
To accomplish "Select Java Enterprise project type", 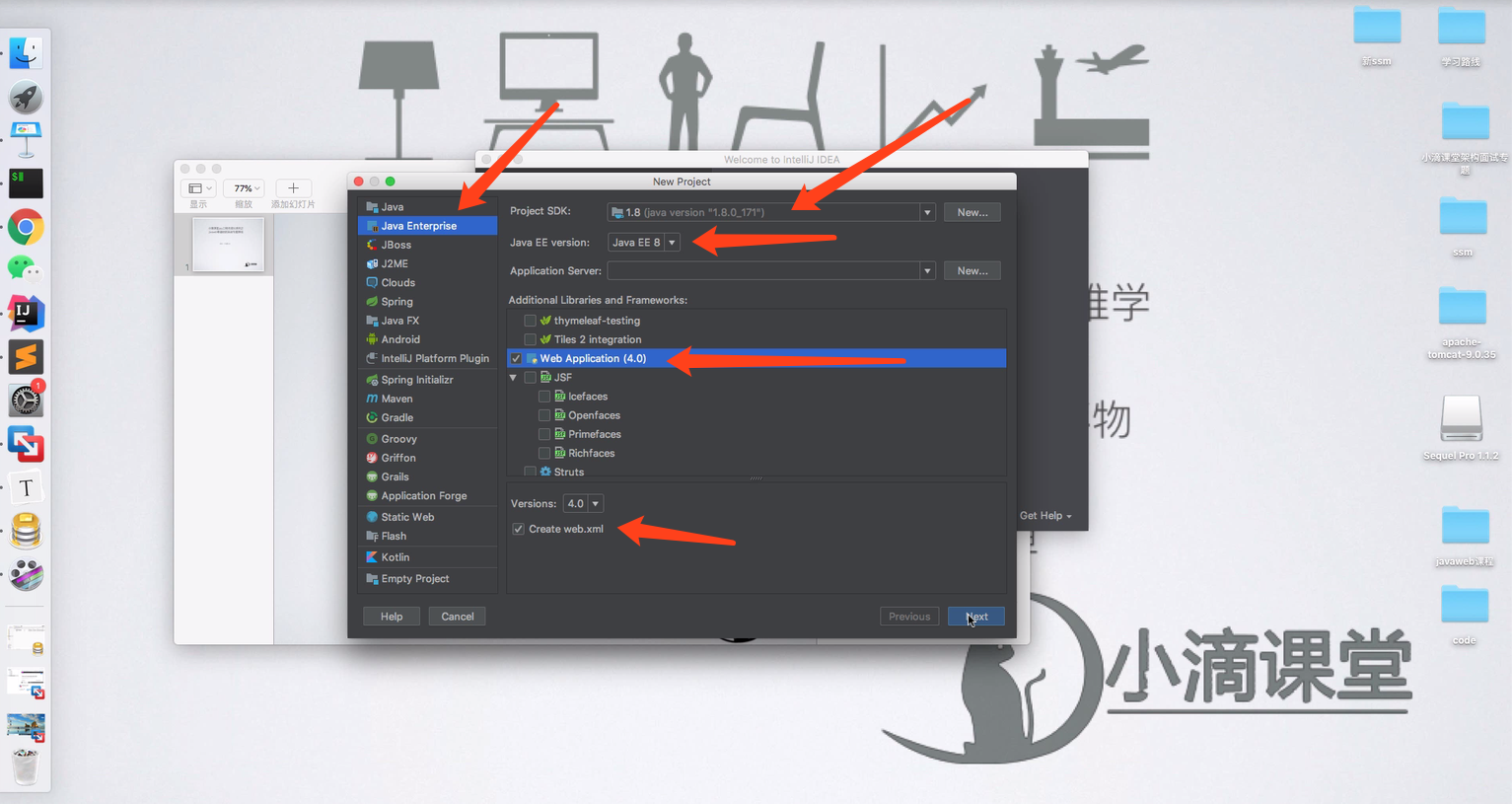I will (x=428, y=226).
